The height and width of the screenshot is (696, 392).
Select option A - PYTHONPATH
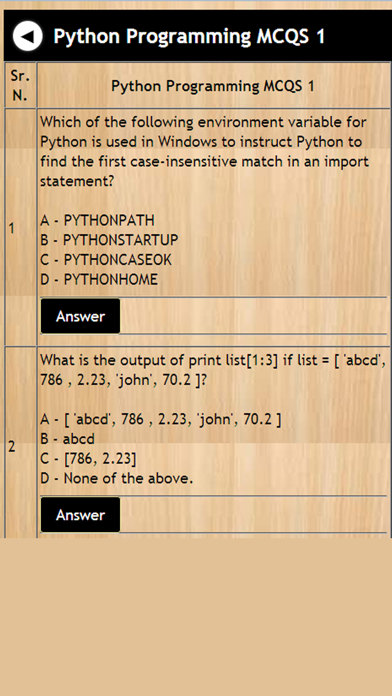coord(97,220)
